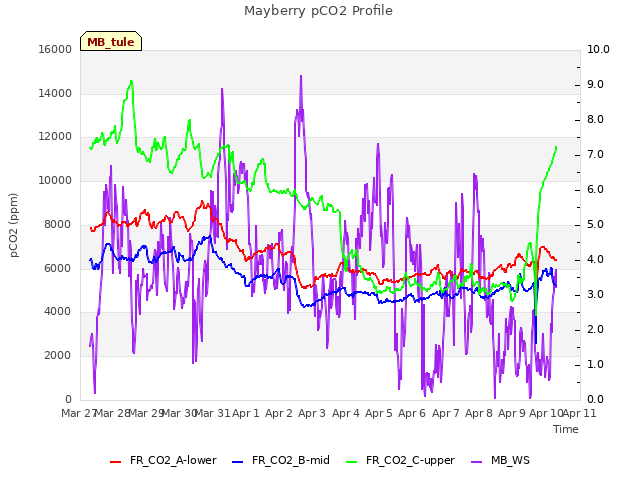Click the Apr 3 date tick label

[312, 413]
